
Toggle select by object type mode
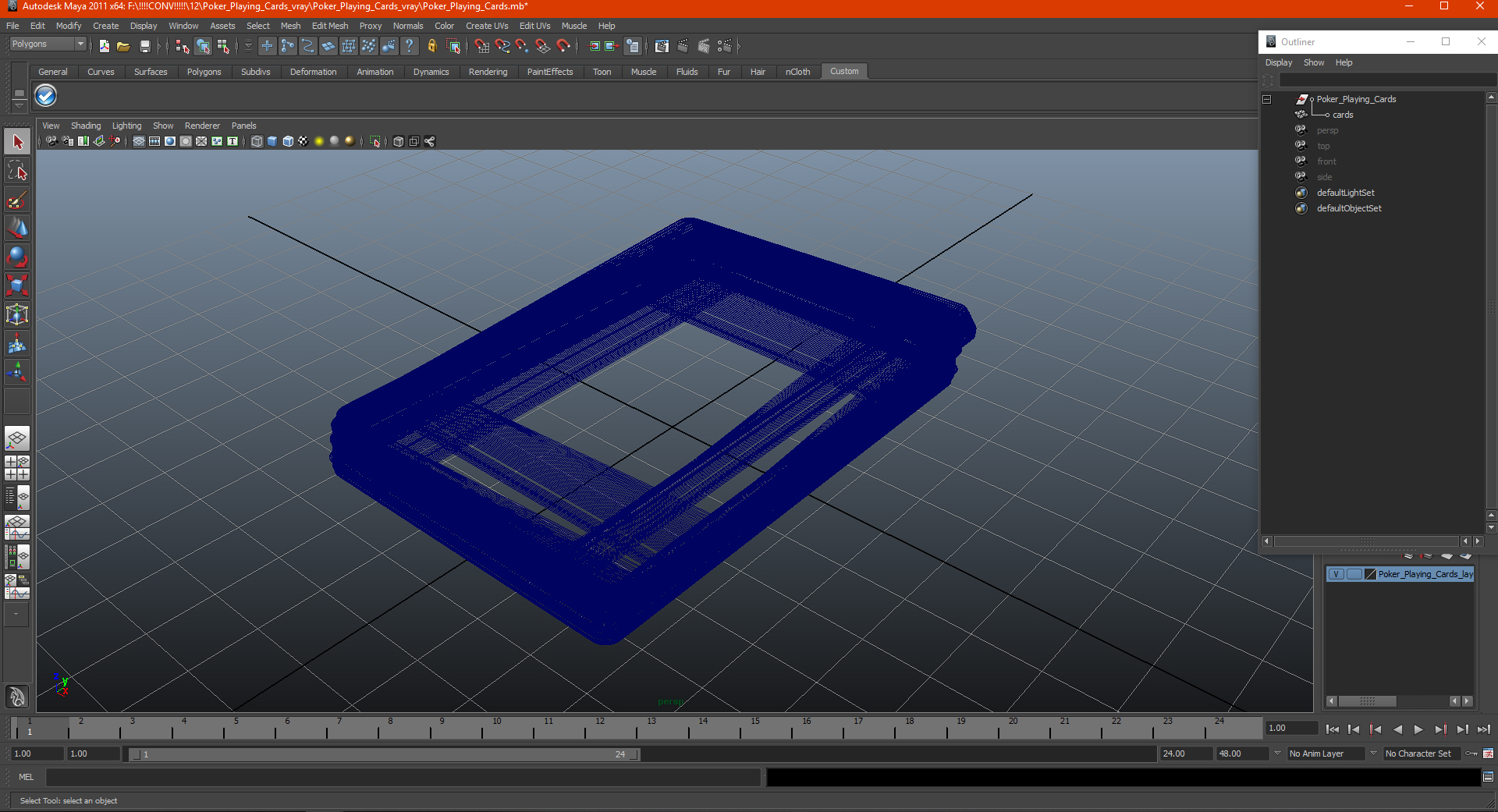[203, 46]
